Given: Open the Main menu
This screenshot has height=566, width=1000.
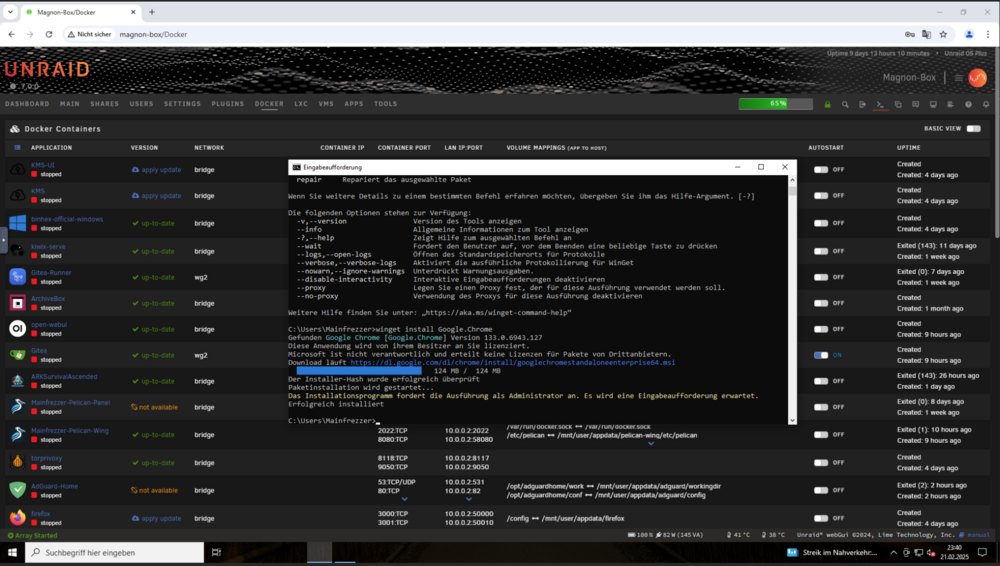Looking at the screenshot, I should click(70, 104).
